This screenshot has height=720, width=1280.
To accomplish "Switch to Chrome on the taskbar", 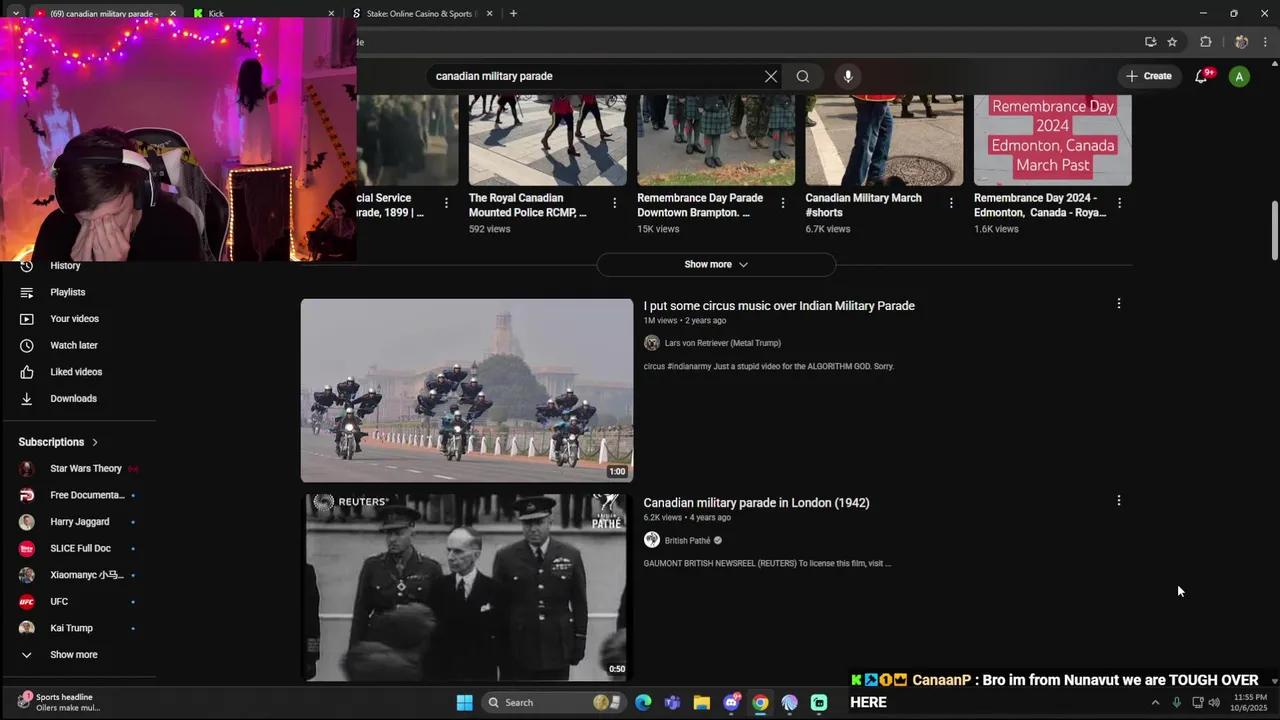I will tap(760, 702).
